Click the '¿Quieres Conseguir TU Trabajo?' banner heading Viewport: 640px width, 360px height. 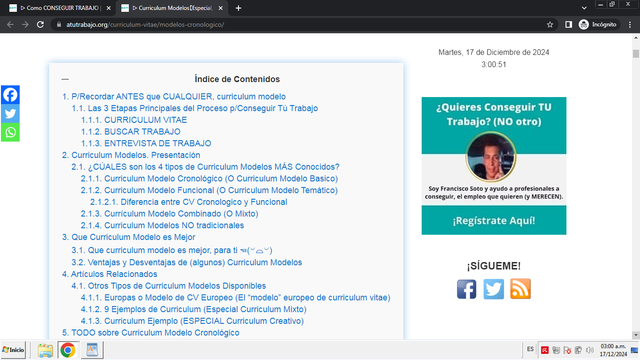pyautogui.click(x=494, y=114)
